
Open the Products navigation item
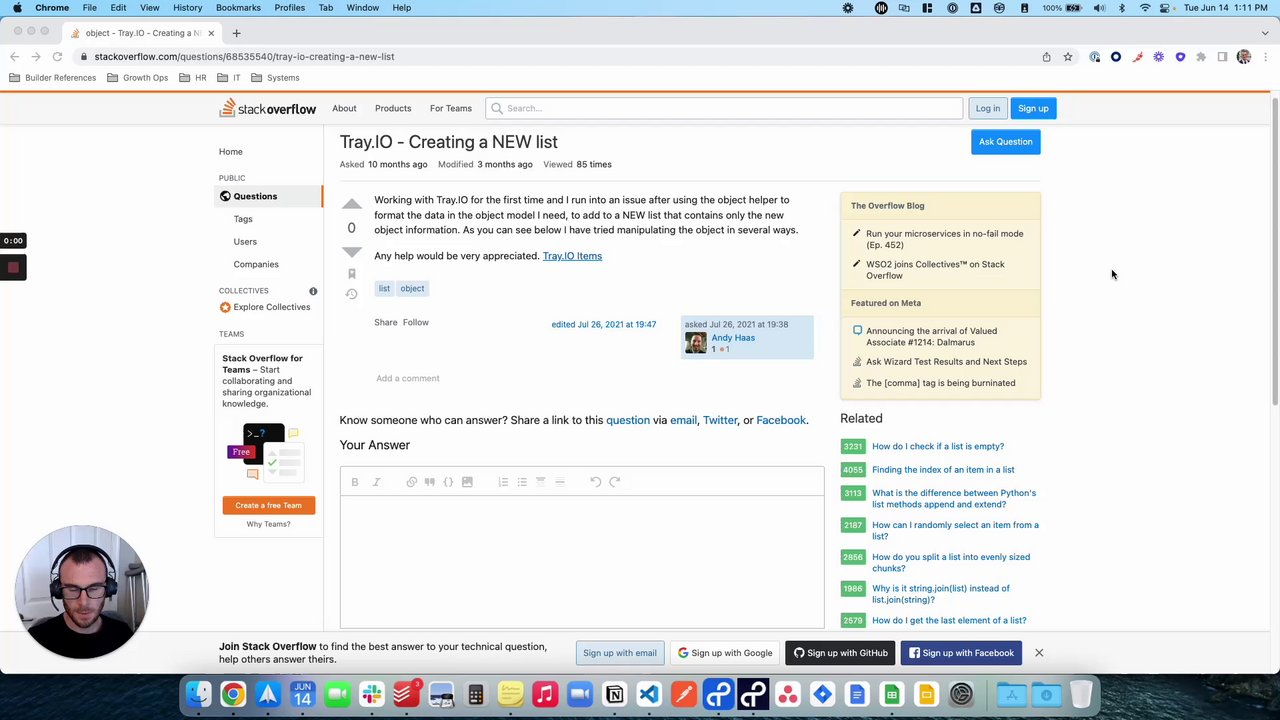pos(393,108)
